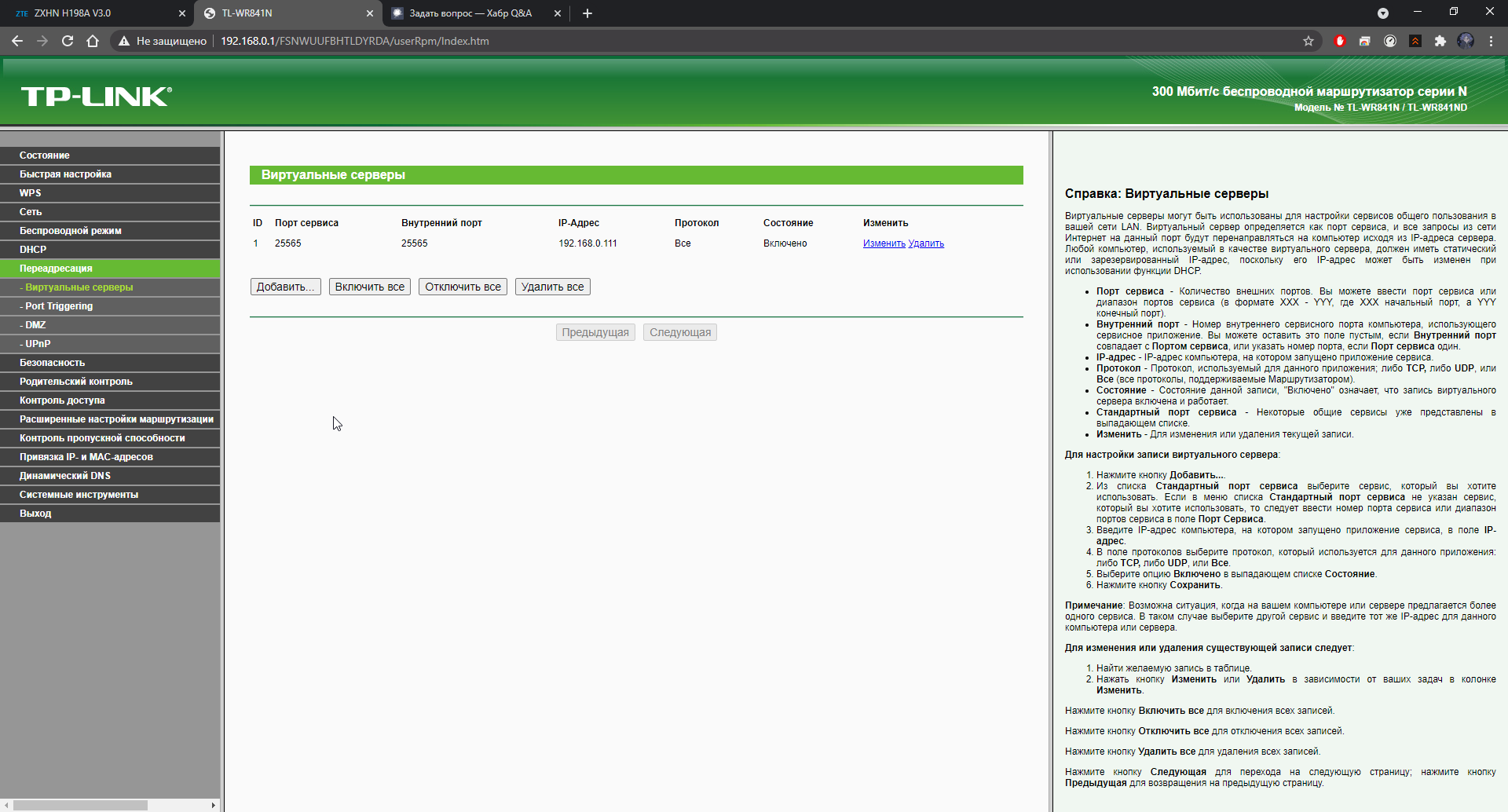The height and width of the screenshot is (812, 1508).
Task: Click IP address 192.168.0.111 cell
Action: pos(587,243)
